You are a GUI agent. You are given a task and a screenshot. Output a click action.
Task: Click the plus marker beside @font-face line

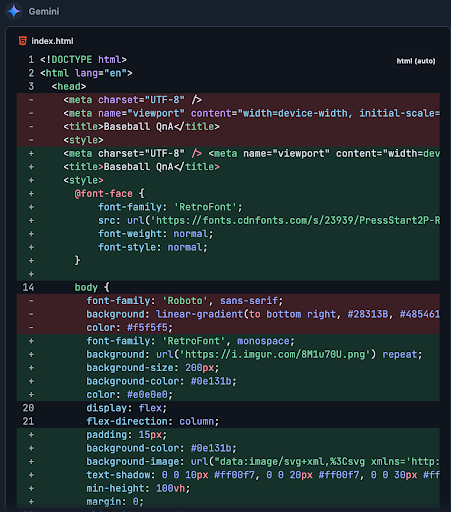pos(31,194)
